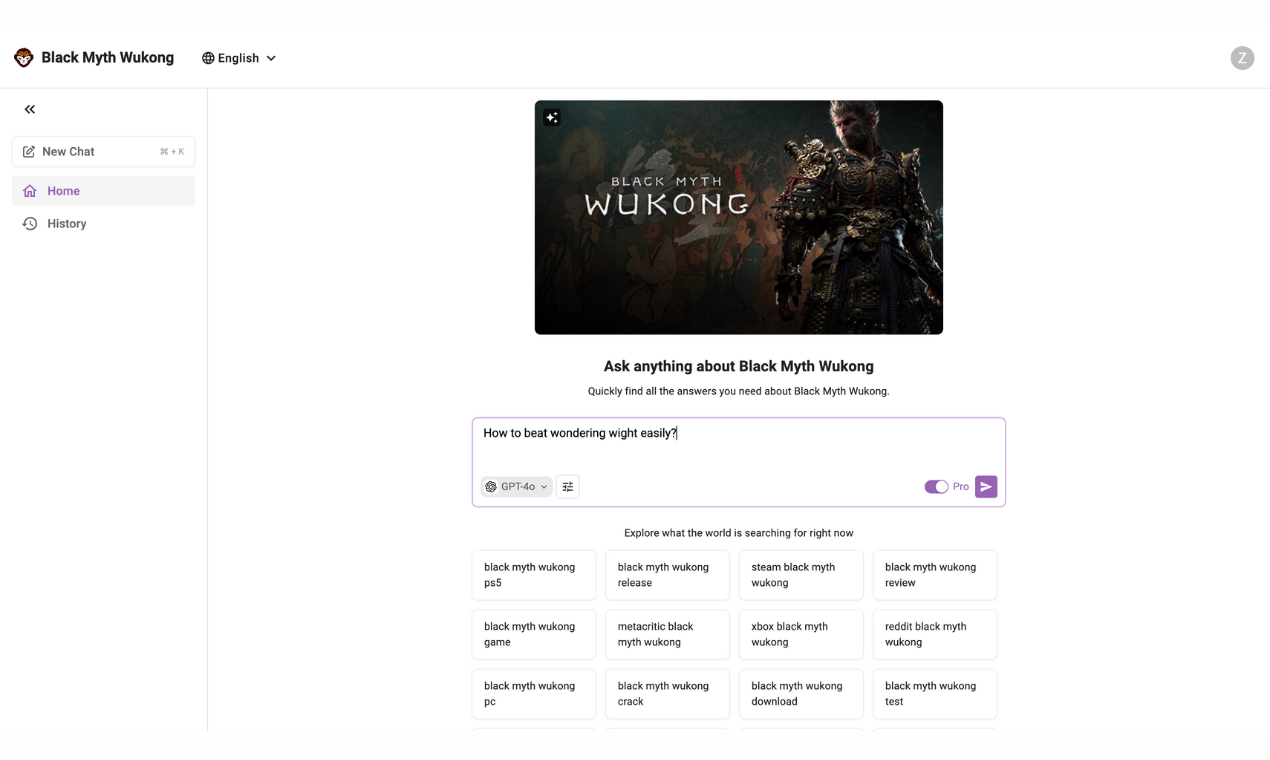Viewport: 1270px width, 760px height.
Task: Select suggestion 'black myth wukong review'
Action: pyautogui.click(x=935, y=575)
